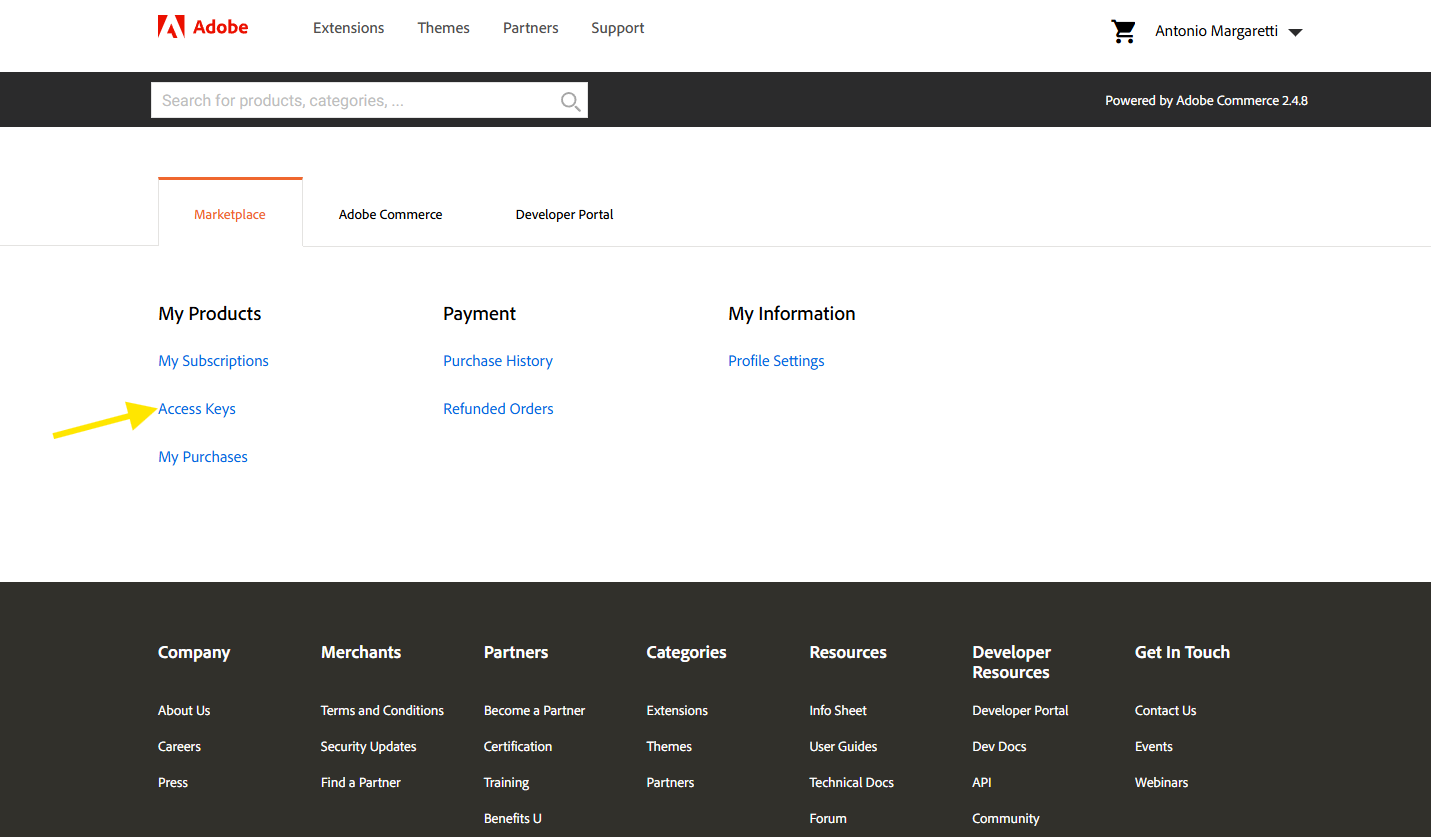Image resolution: width=1431 pixels, height=837 pixels.
Task: Click the Categories footer heading
Action: coord(687,652)
